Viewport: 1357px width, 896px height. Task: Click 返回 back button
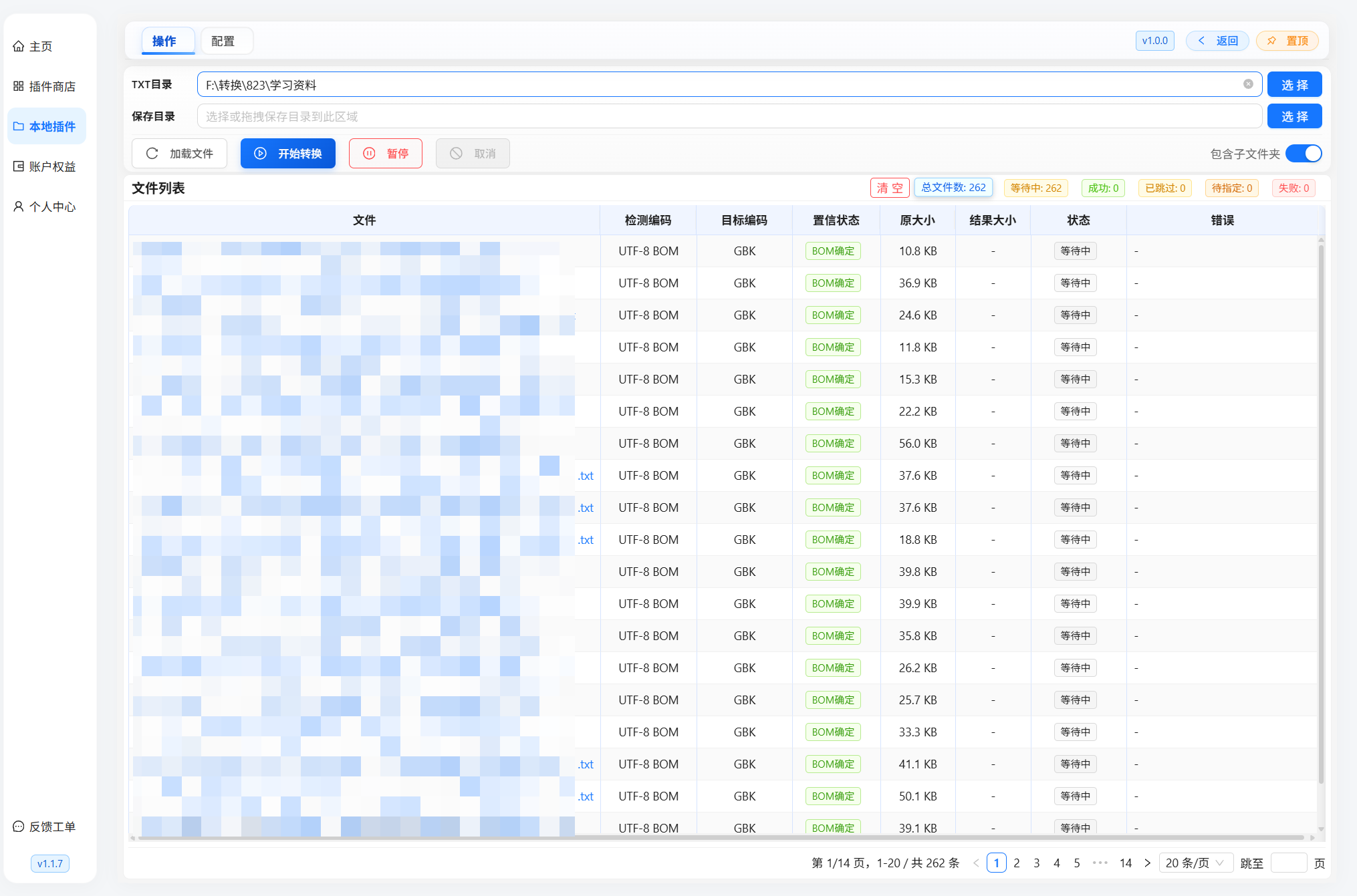pos(1217,41)
